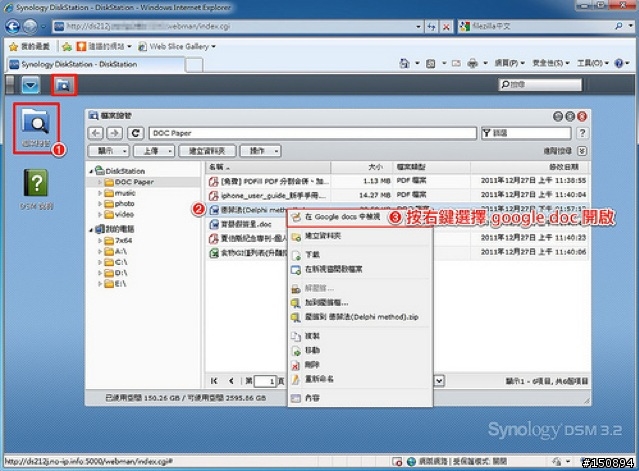Choose 下載 download in context menu
This screenshot has width=639, height=471.
point(361,255)
